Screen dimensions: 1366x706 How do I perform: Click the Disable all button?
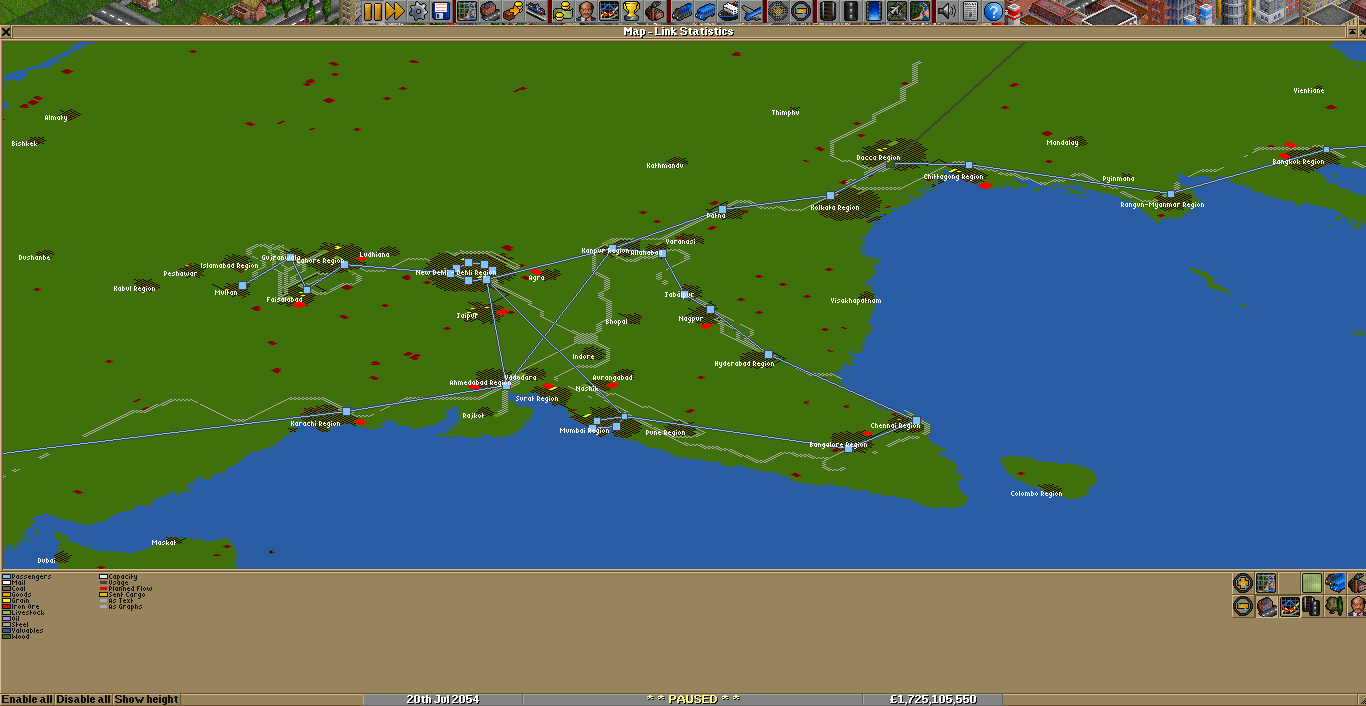(83, 699)
